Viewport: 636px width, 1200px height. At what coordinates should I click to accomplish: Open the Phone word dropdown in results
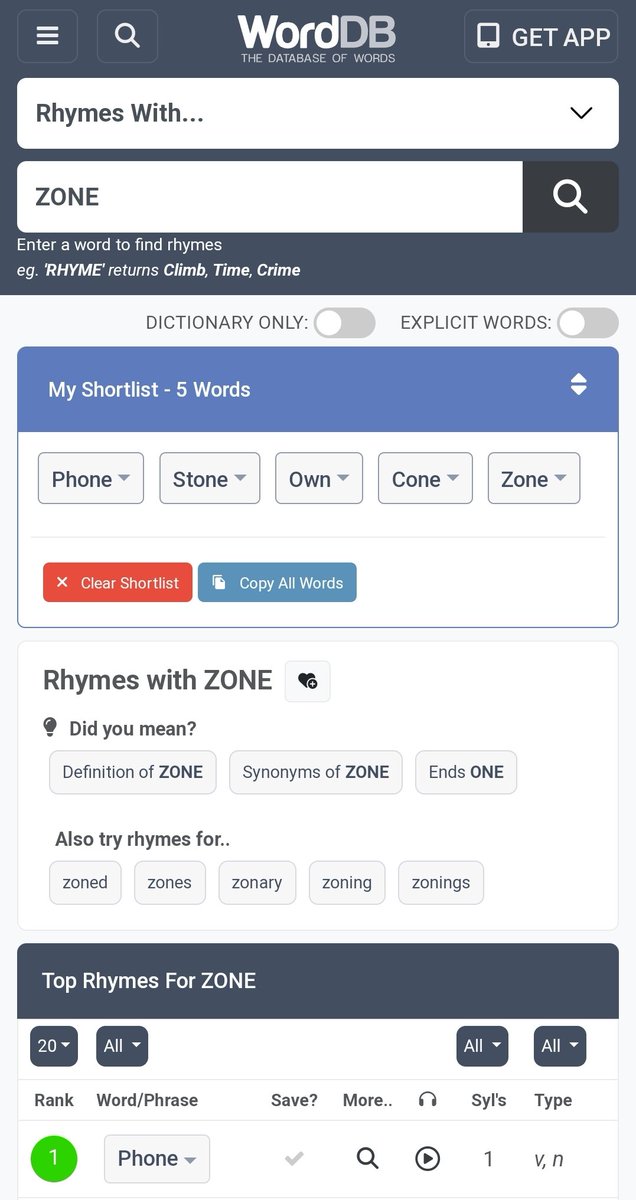(157, 1159)
